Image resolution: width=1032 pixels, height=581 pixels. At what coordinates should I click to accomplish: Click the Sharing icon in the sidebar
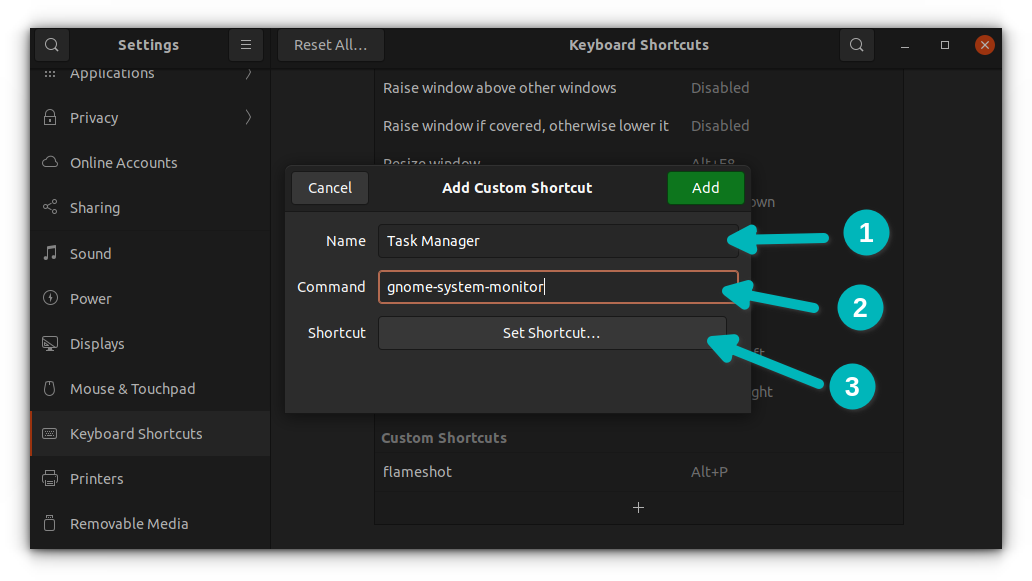click(x=49, y=207)
